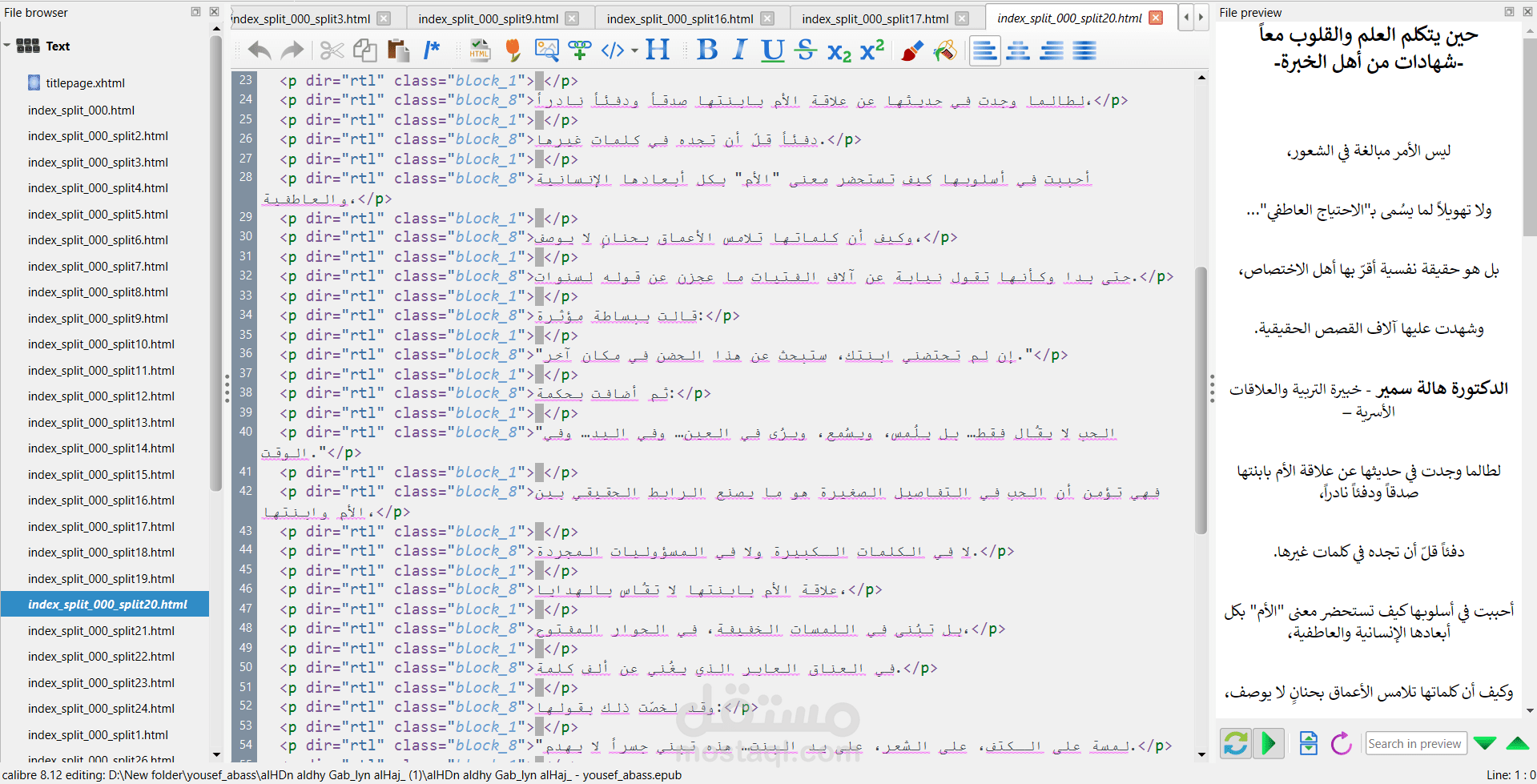1537x784 pixels.
Task: Float the File preview panel
Action: click(x=1509, y=12)
